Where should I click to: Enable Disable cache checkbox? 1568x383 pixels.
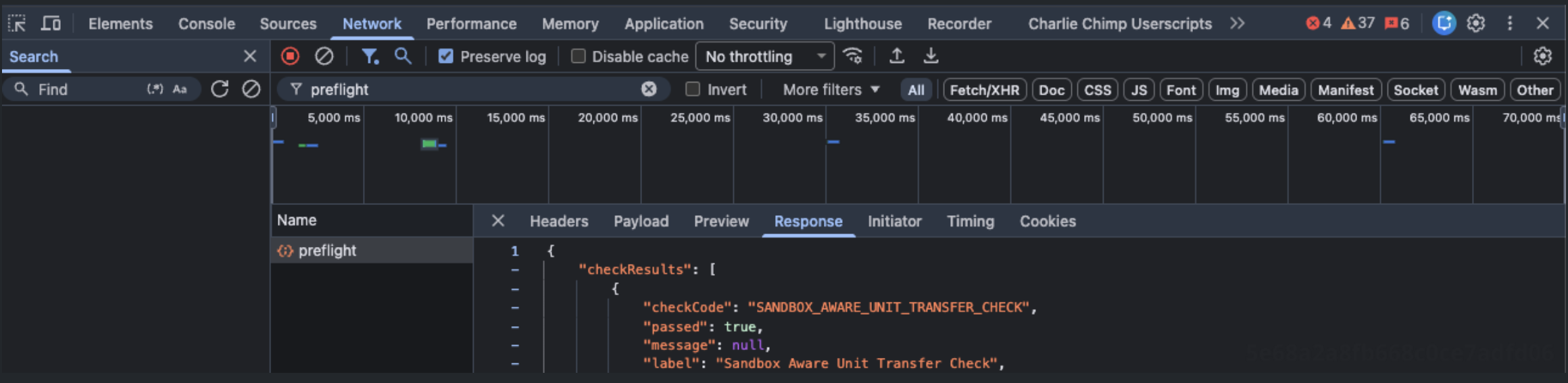click(x=578, y=56)
